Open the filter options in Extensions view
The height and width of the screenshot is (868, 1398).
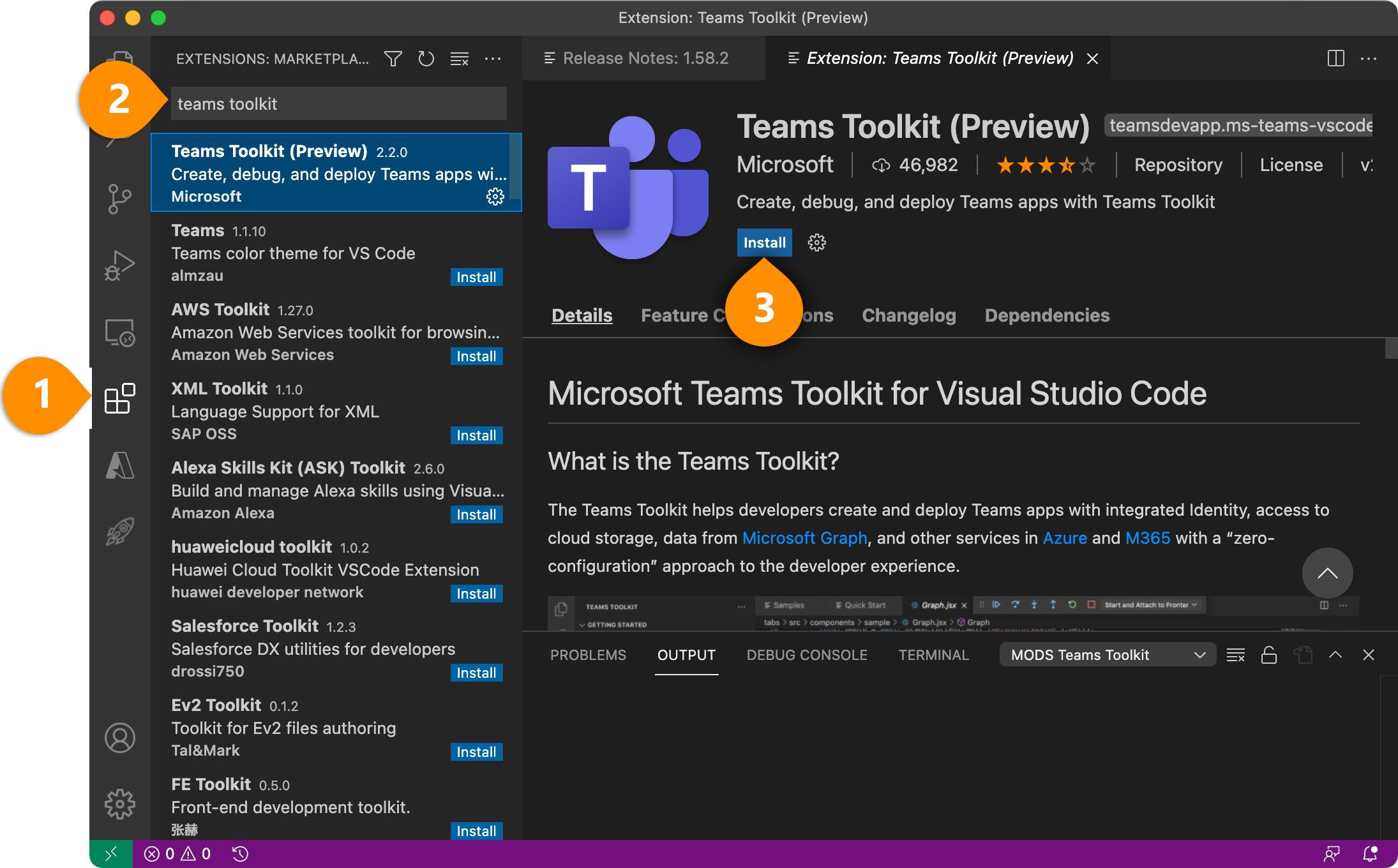pyautogui.click(x=393, y=58)
